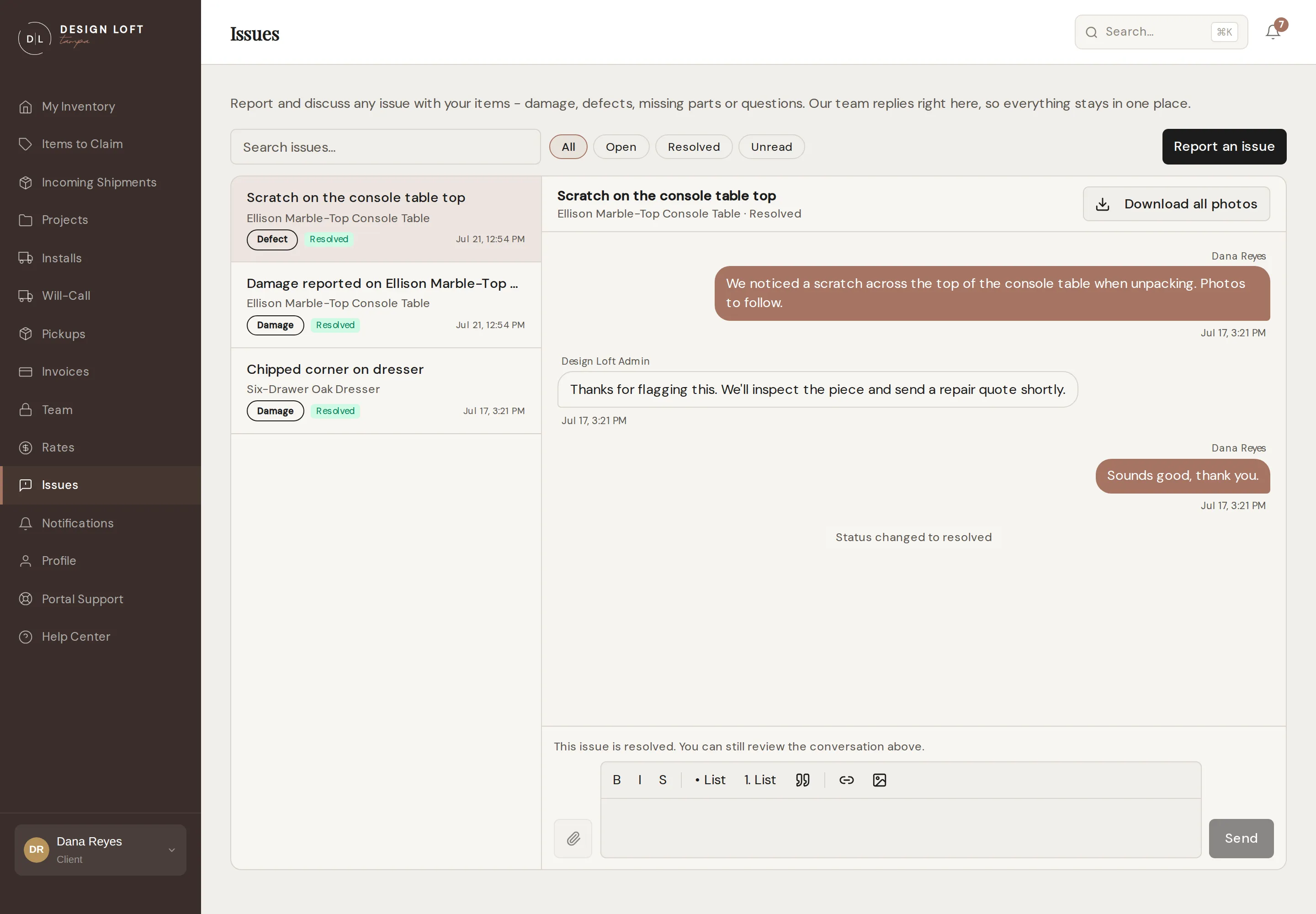The image size is (1316, 914).
Task: Filter issues by Resolved
Action: (694, 147)
